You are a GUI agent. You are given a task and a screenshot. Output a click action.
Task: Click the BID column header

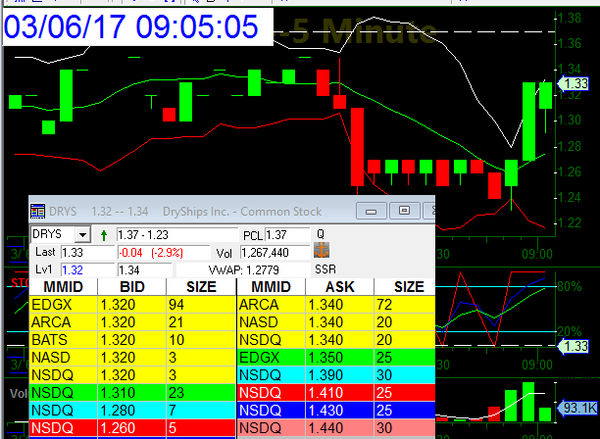pos(130,287)
